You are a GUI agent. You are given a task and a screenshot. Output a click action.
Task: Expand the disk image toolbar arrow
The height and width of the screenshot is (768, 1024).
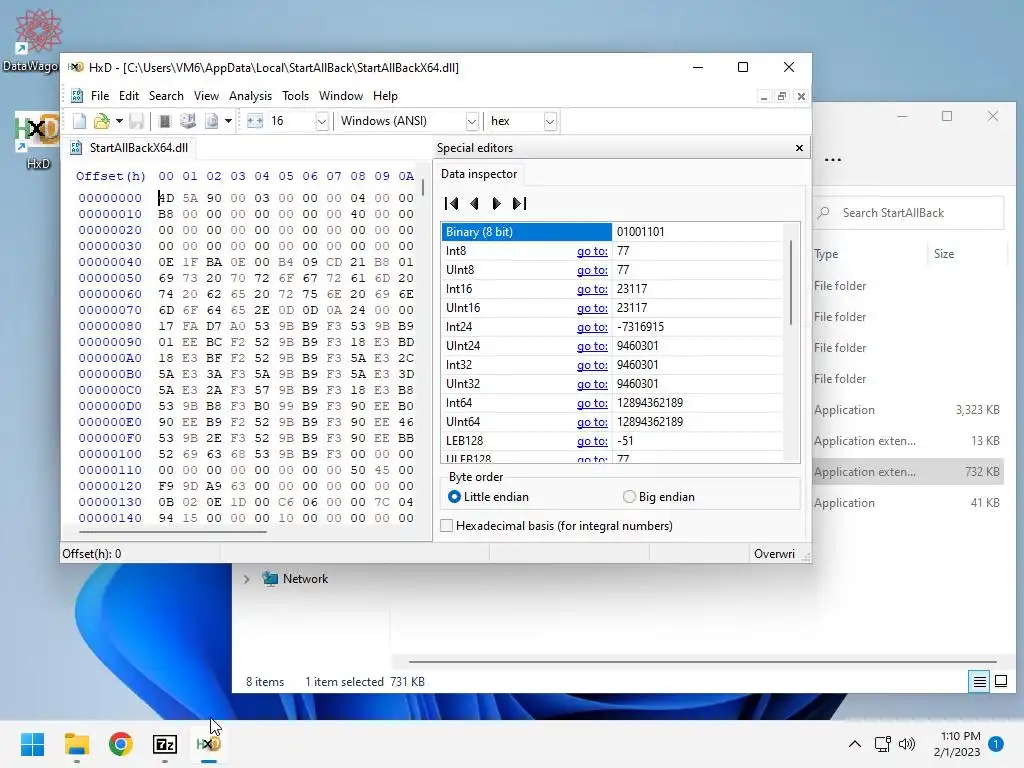click(x=228, y=121)
